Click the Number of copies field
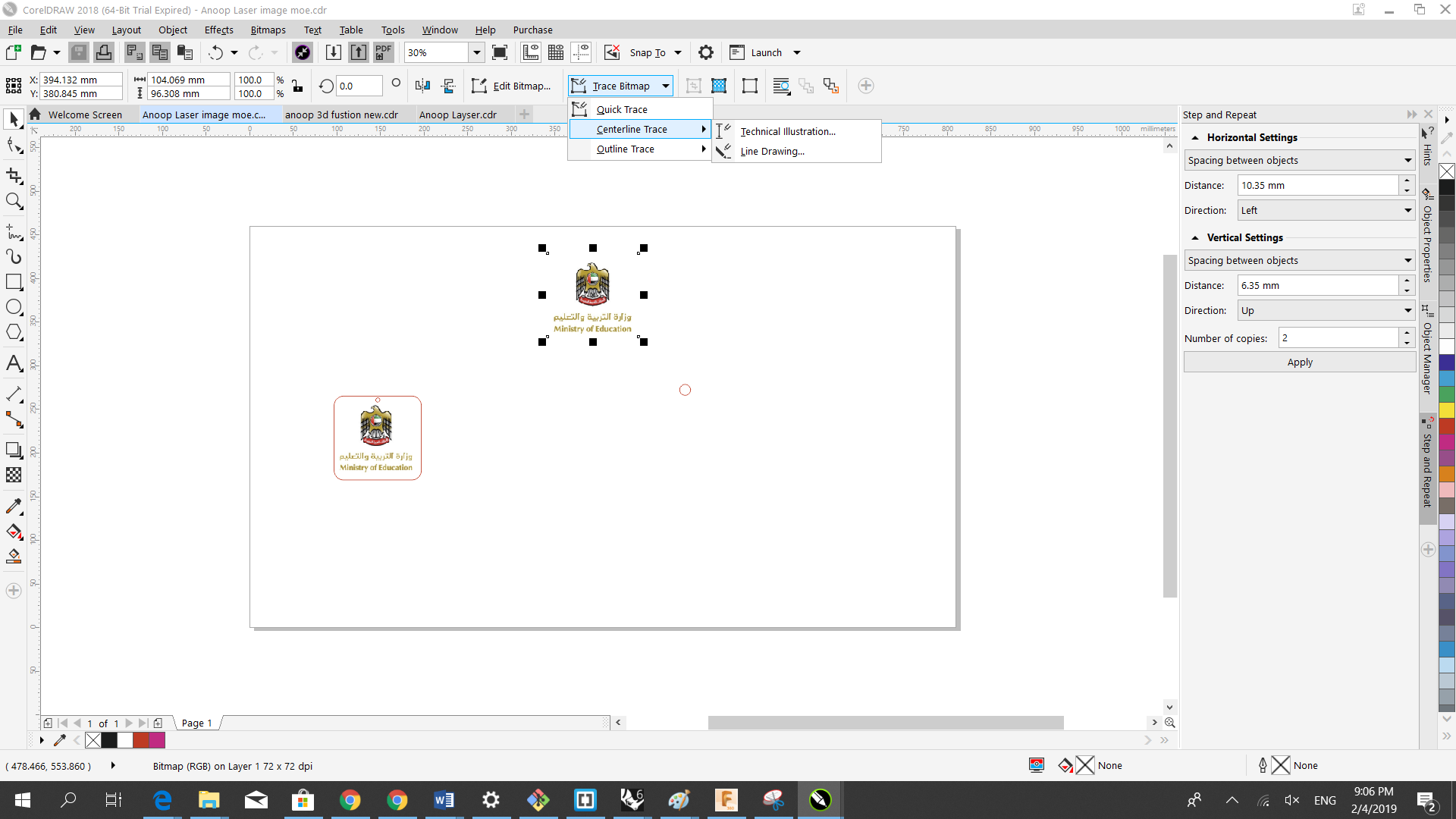 point(1338,337)
